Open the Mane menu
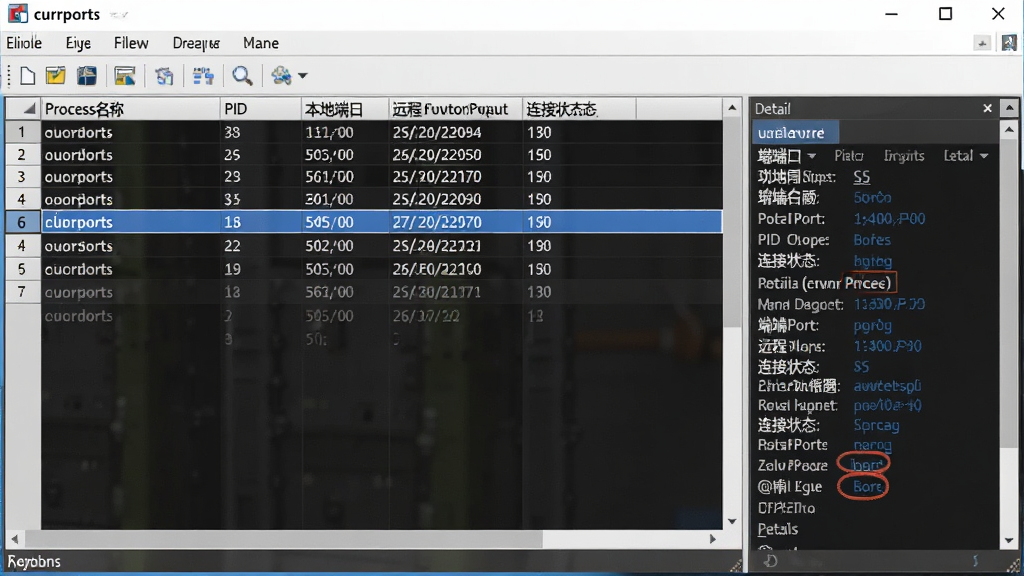Viewport: 1024px width, 576px height. pyautogui.click(x=261, y=43)
